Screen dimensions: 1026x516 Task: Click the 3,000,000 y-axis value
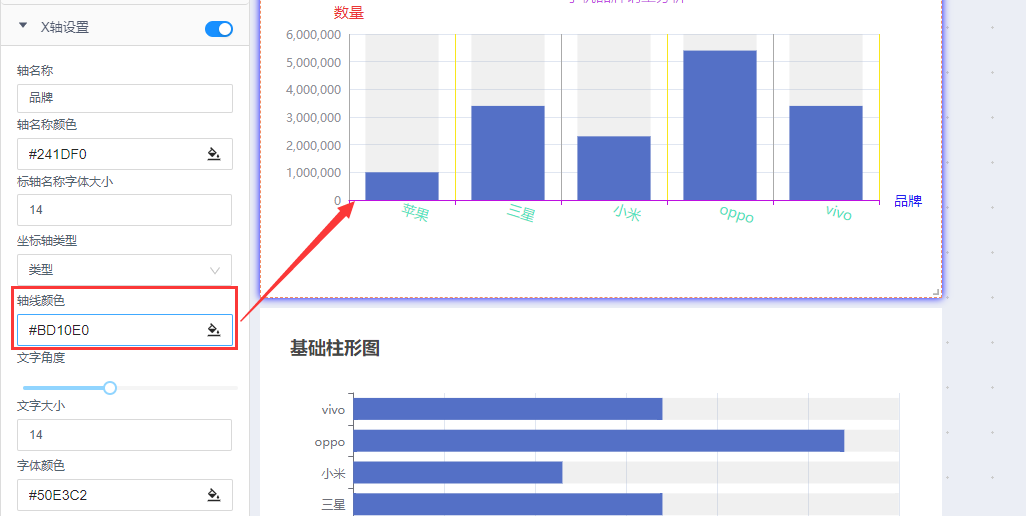click(x=313, y=118)
